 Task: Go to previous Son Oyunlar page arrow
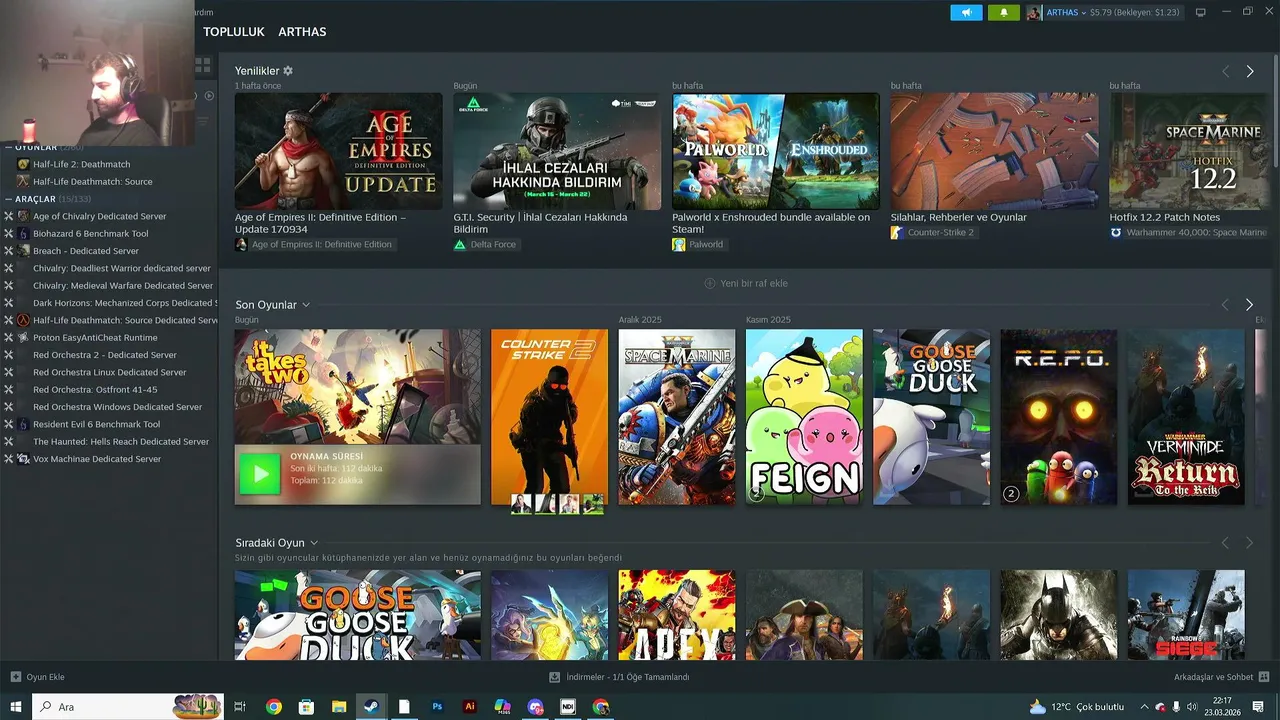1225,304
